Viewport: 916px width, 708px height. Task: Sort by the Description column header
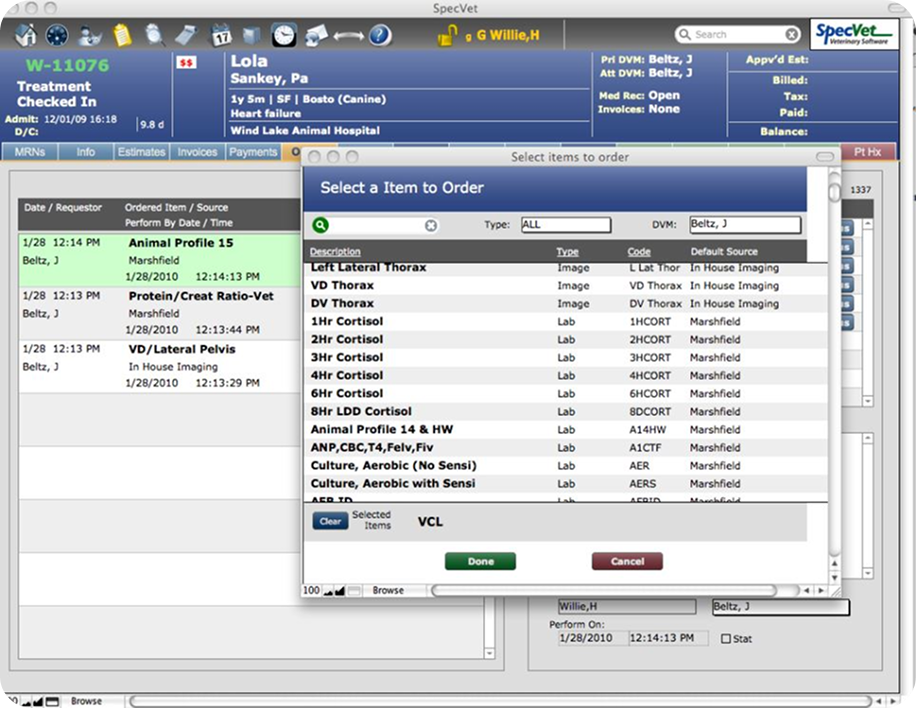[x=335, y=252]
